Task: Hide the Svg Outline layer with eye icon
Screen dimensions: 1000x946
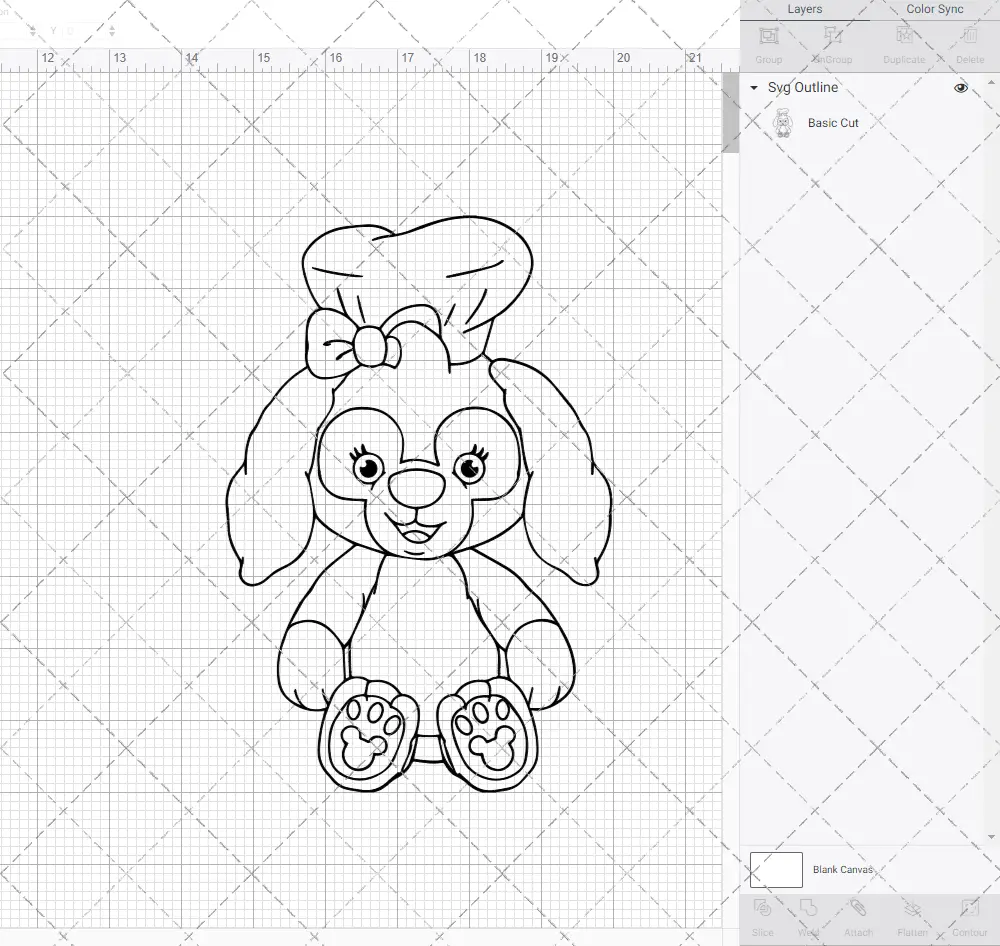Action: pos(960,88)
